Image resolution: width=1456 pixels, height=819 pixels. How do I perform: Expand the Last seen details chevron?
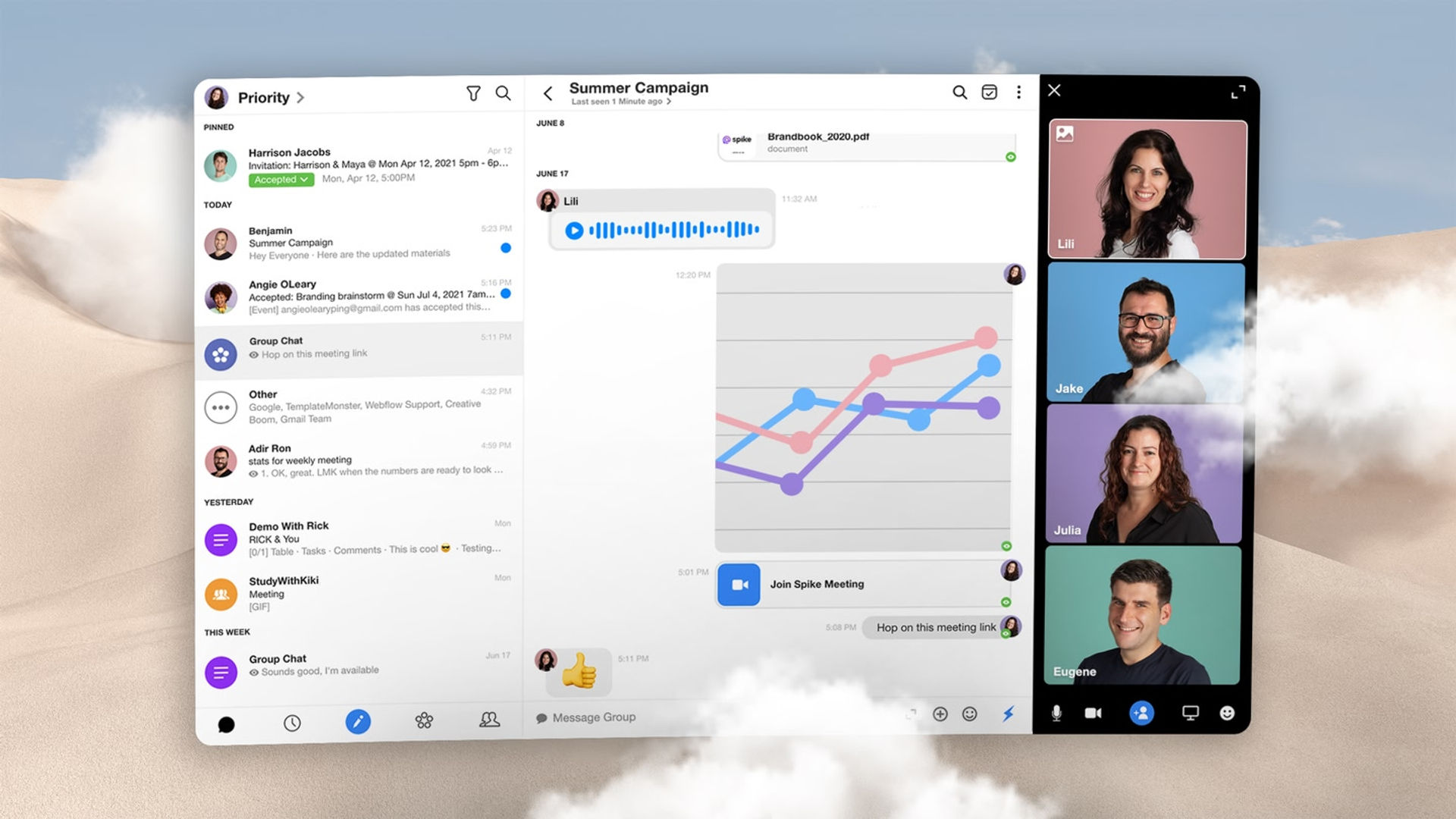[x=668, y=102]
